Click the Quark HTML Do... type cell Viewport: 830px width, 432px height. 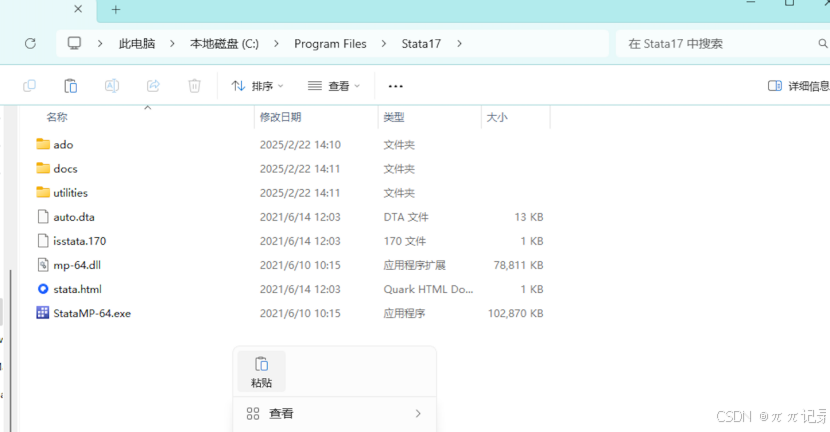click(x=428, y=289)
